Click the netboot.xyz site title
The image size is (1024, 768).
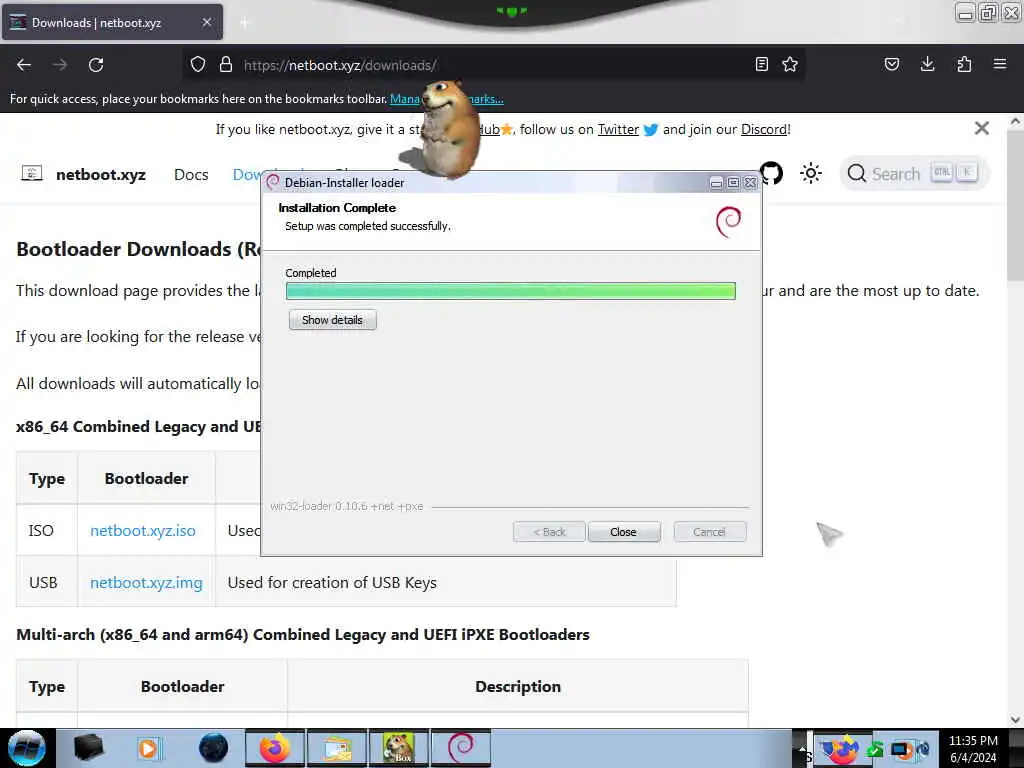click(x=101, y=174)
